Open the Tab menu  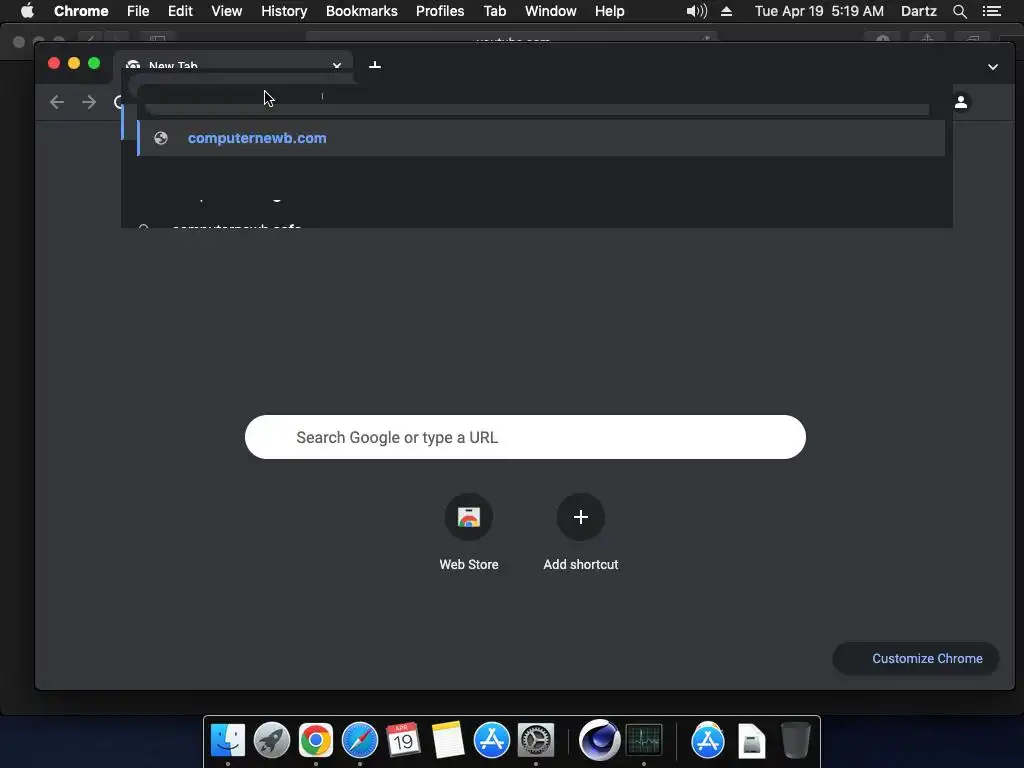(494, 11)
